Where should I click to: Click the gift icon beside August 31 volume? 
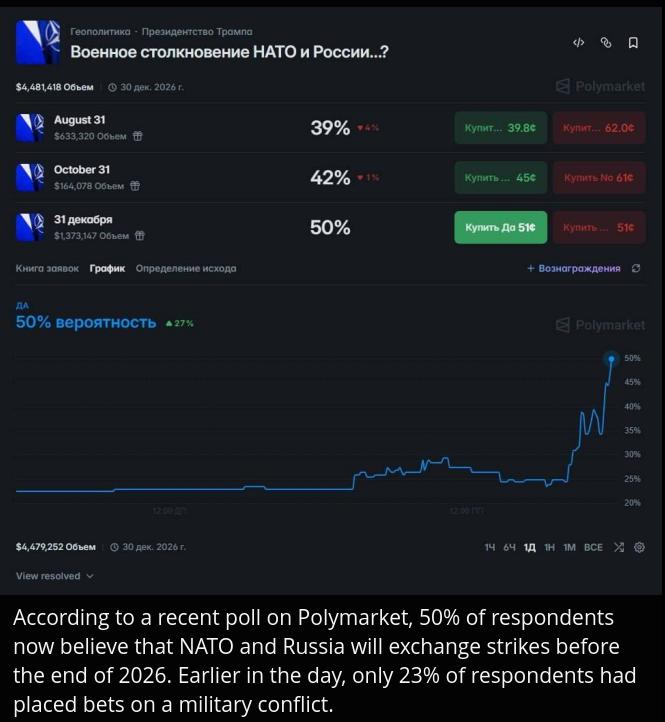tap(137, 136)
